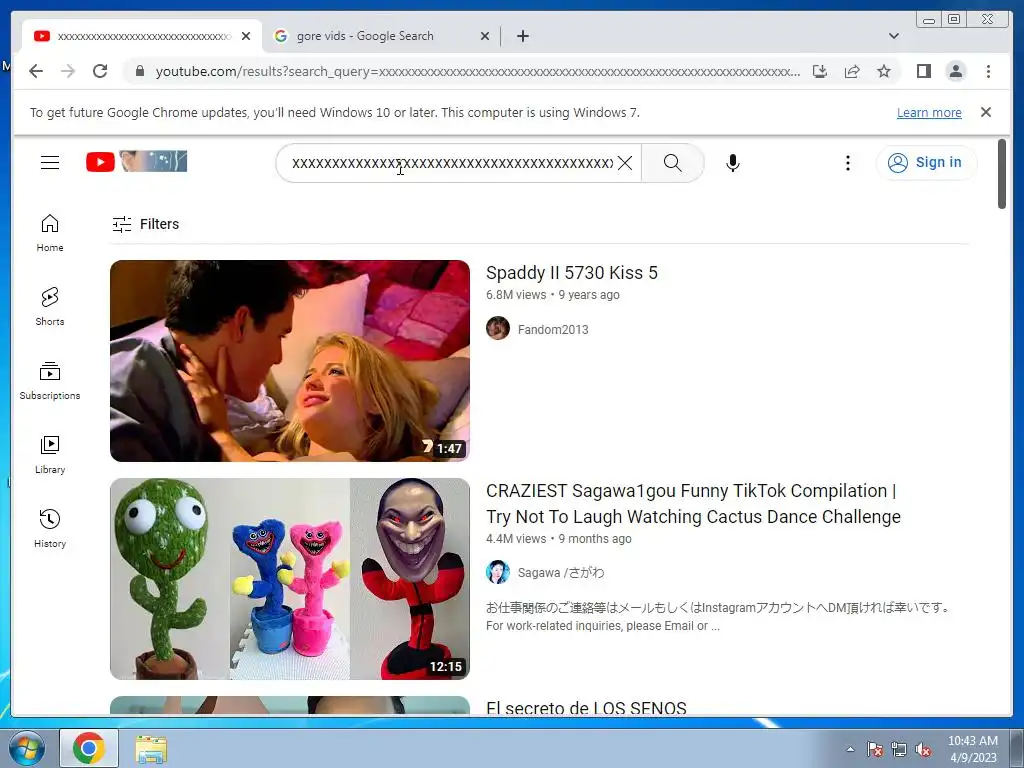Click the page vertical scrollbar thumb
The image size is (1024, 768).
click(x=1002, y=174)
